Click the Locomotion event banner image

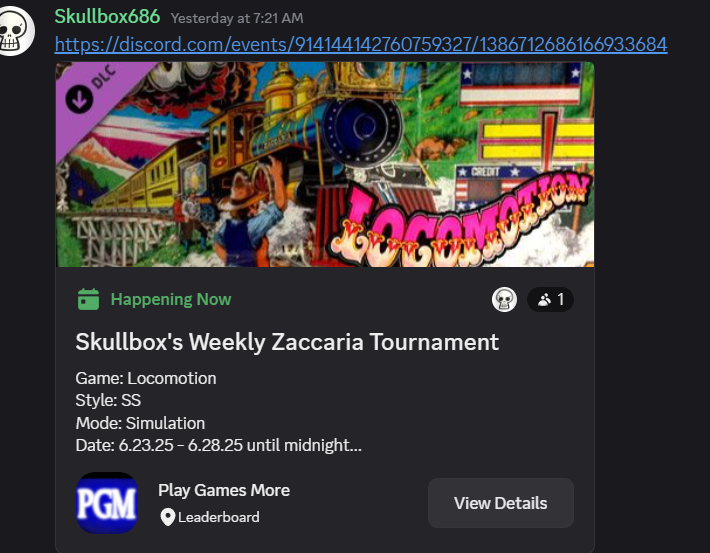325,164
